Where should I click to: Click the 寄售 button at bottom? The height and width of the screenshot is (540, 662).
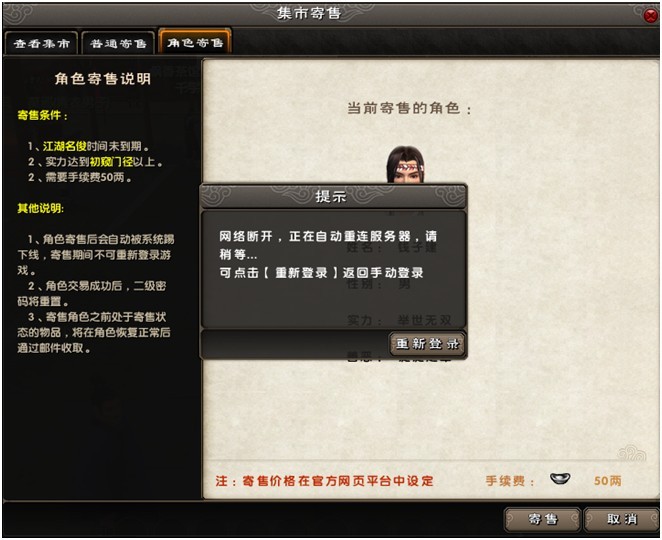[543, 519]
